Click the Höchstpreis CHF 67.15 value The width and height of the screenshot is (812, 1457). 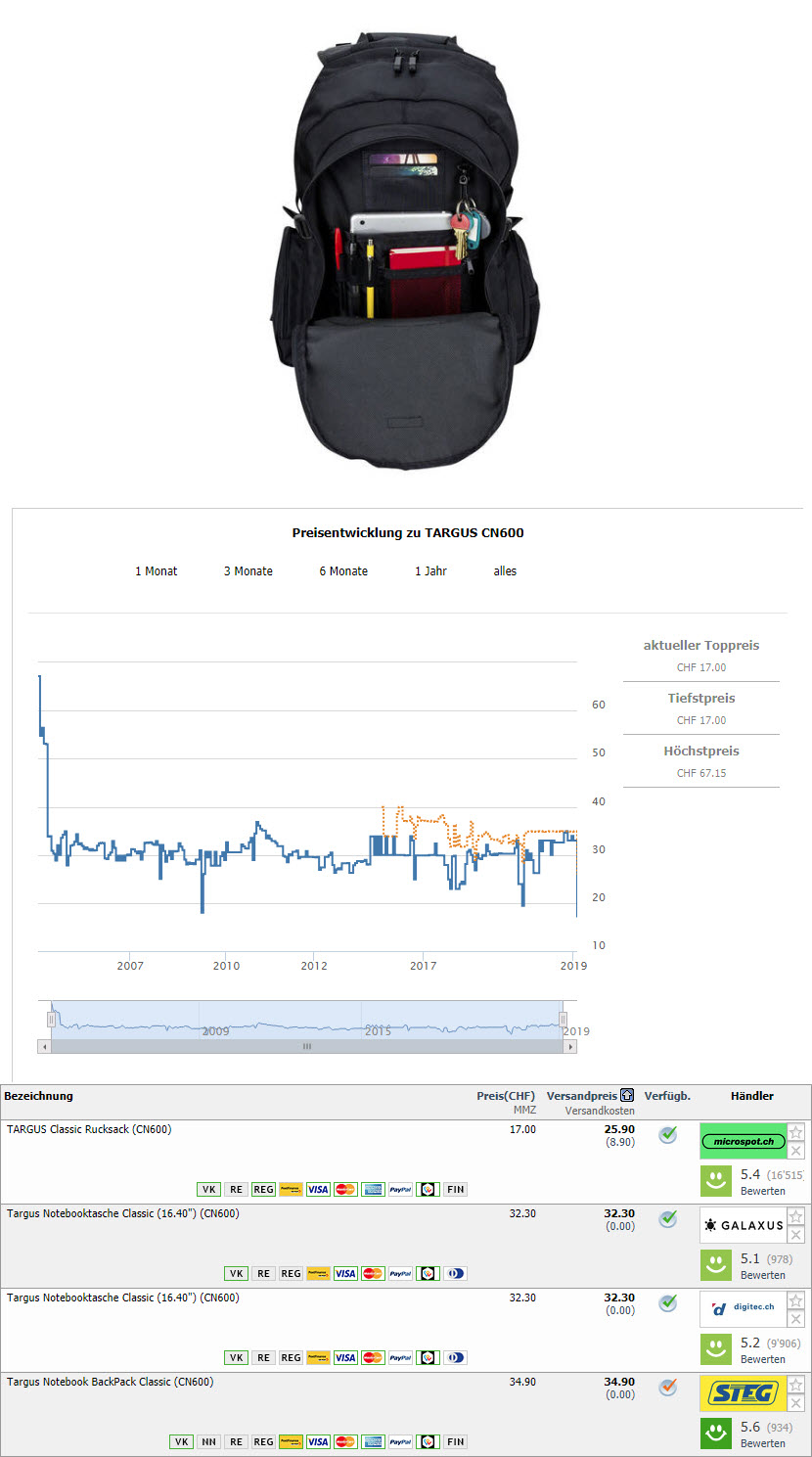click(701, 773)
